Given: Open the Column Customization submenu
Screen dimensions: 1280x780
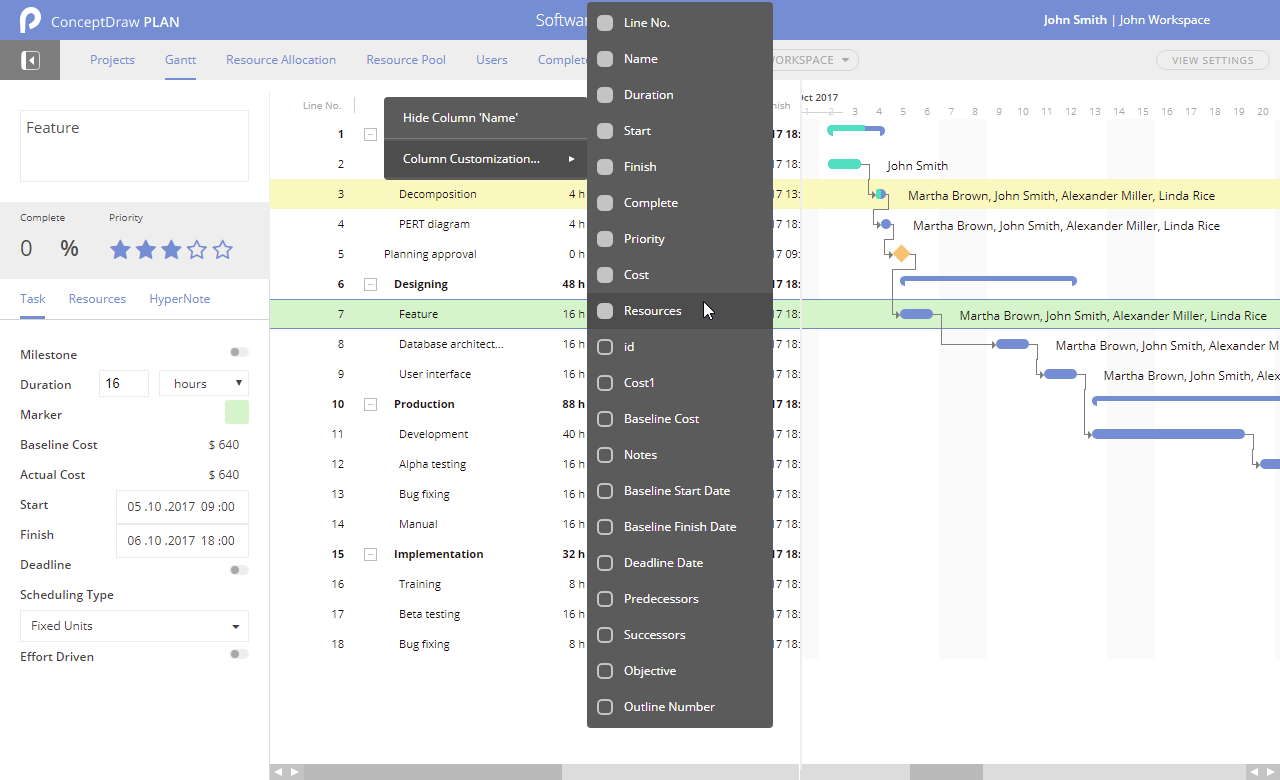Looking at the screenshot, I should [486, 159].
